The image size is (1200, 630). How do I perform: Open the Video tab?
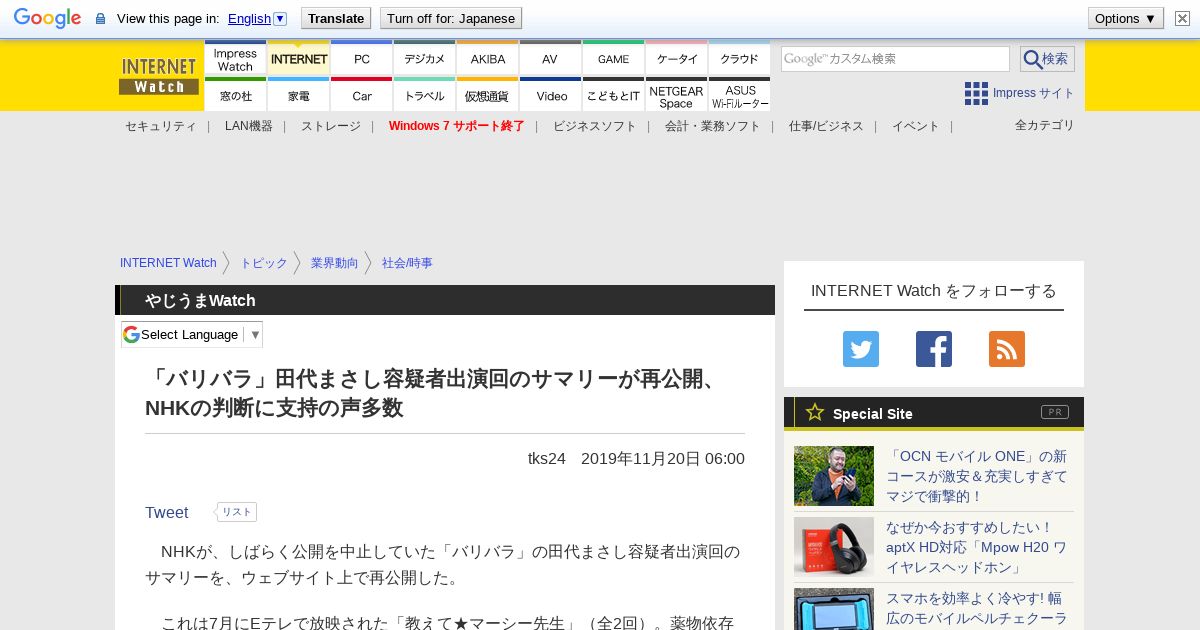pyautogui.click(x=550, y=95)
